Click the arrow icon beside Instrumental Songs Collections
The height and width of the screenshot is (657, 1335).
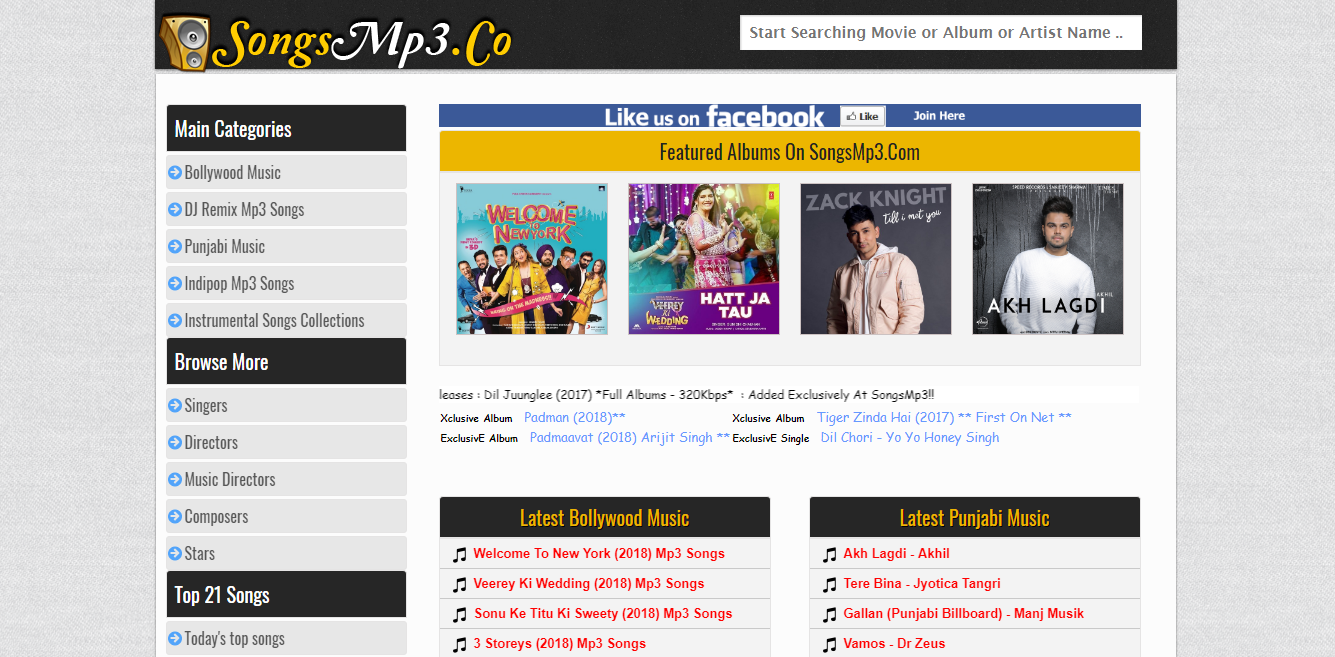175,320
